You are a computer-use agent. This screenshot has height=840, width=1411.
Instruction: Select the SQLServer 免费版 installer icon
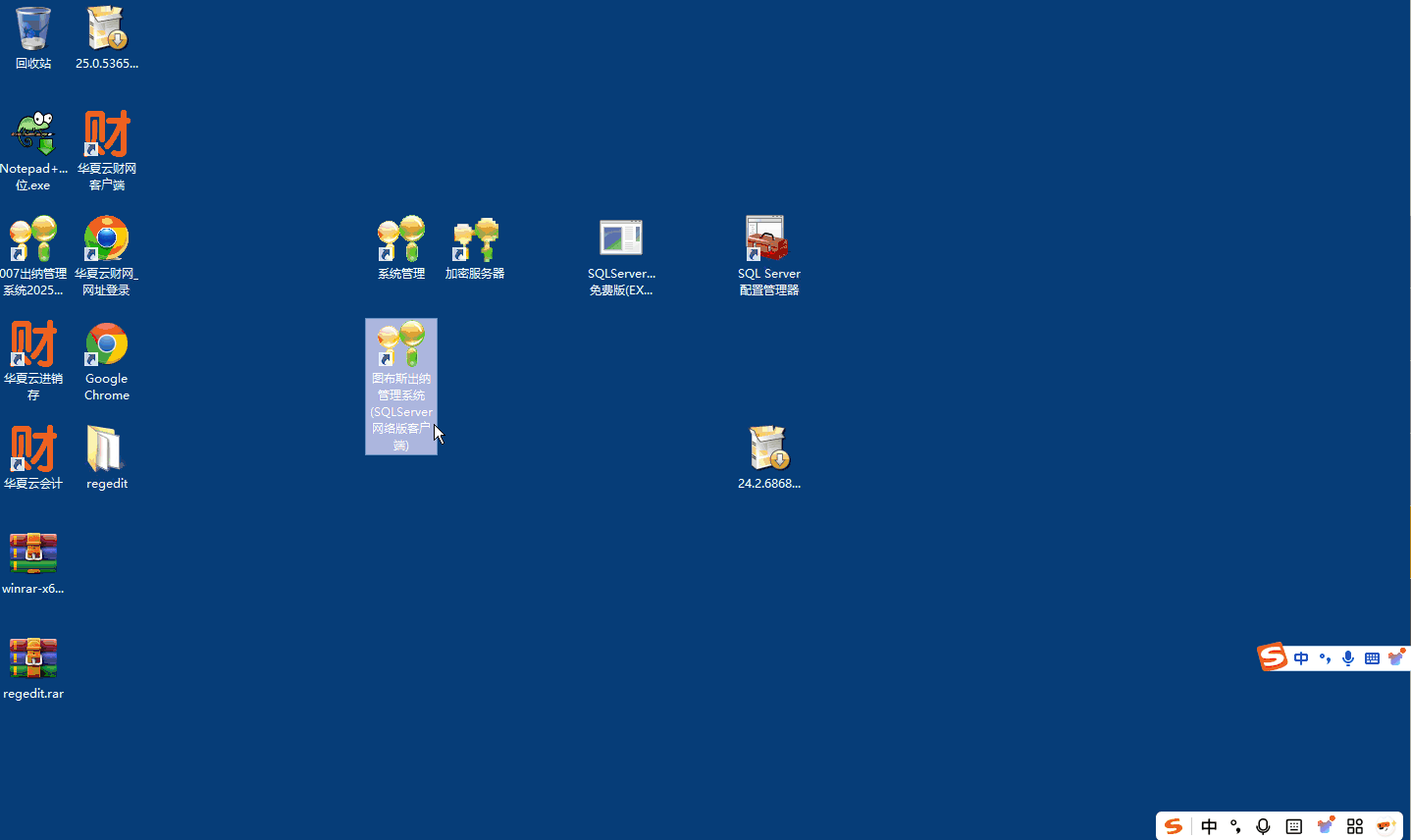pos(621,240)
